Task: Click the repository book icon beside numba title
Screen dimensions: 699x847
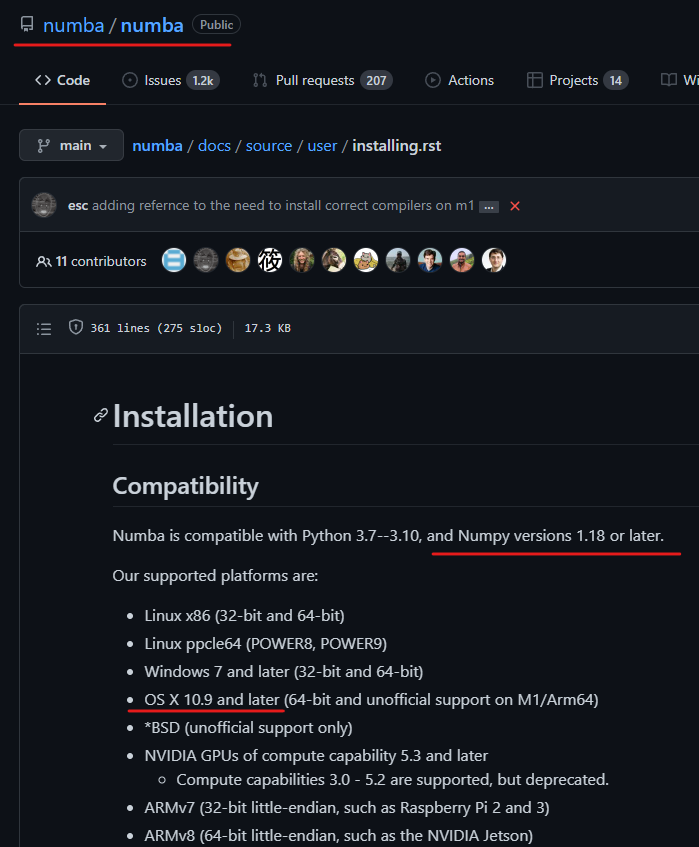Action: click(x=26, y=24)
